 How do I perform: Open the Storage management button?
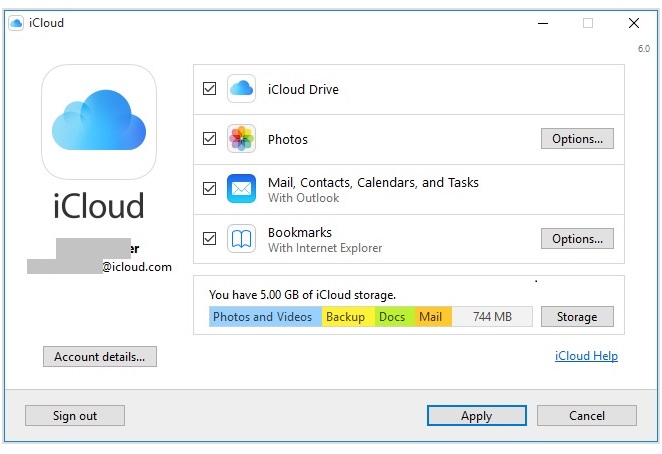577,316
